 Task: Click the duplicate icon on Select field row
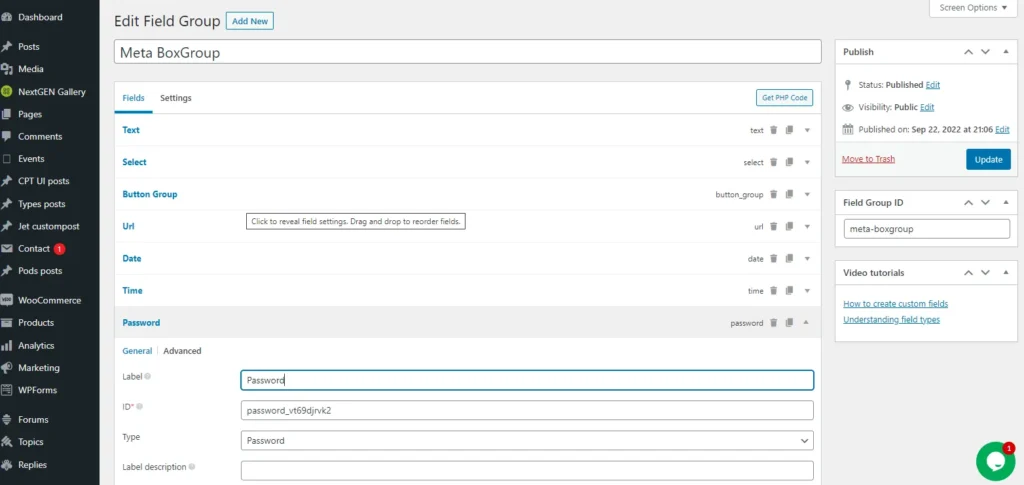click(789, 162)
